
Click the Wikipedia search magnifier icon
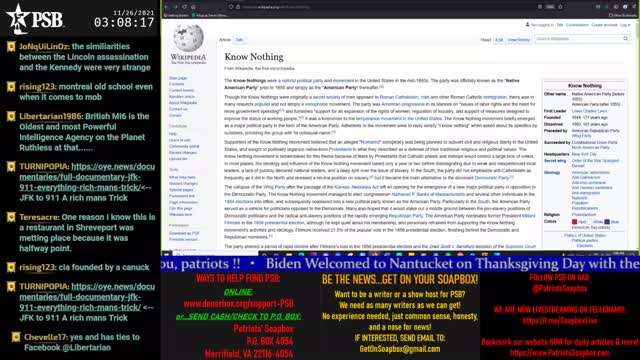(625, 39)
